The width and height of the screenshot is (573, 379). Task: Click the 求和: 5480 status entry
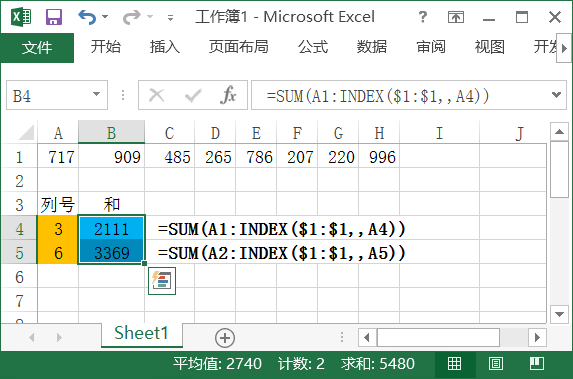pyautogui.click(x=377, y=364)
